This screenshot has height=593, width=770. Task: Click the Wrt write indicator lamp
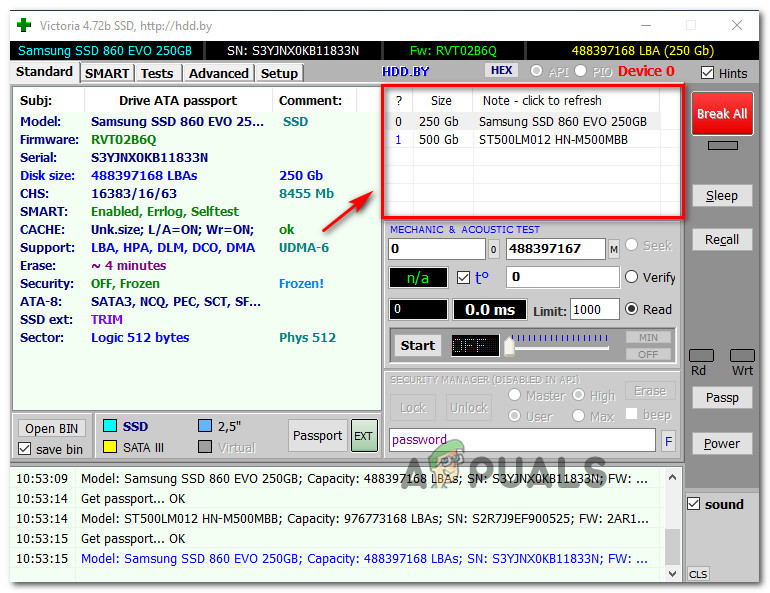tap(742, 355)
